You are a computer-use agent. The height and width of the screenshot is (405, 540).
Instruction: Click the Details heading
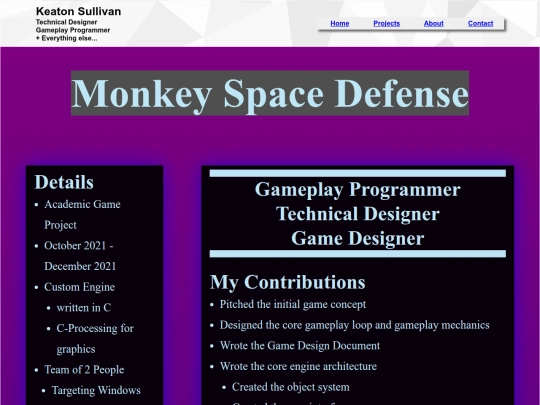64,182
